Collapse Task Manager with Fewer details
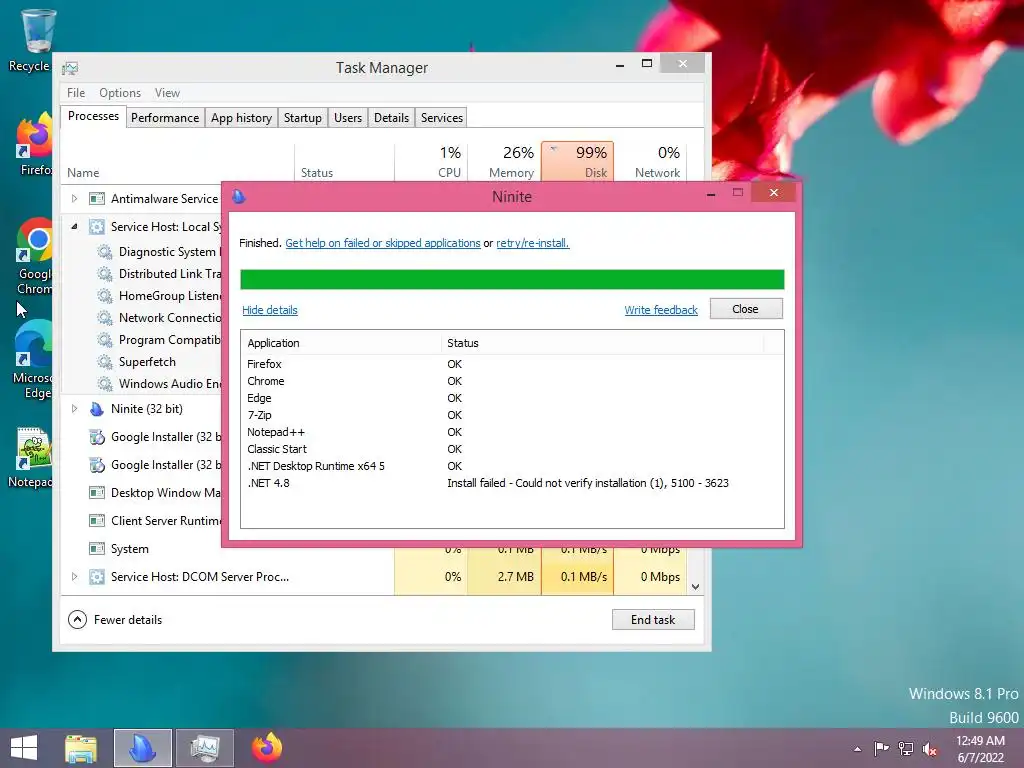The width and height of the screenshot is (1024, 768). pos(115,620)
